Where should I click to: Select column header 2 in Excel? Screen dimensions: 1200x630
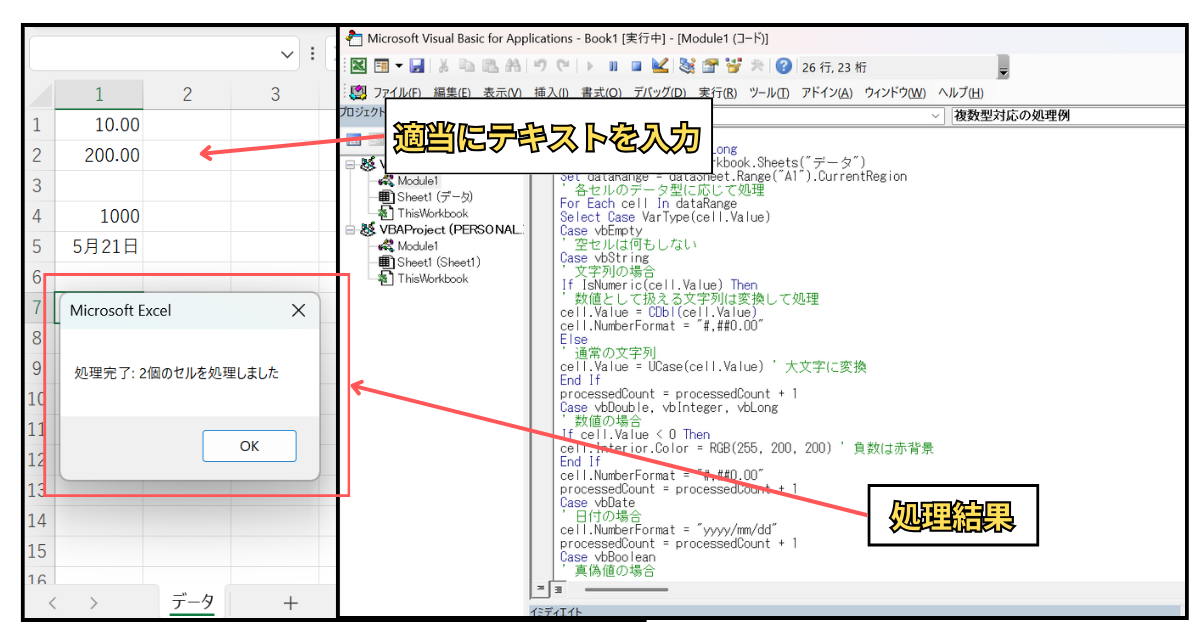pyautogui.click(x=187, y=95)
